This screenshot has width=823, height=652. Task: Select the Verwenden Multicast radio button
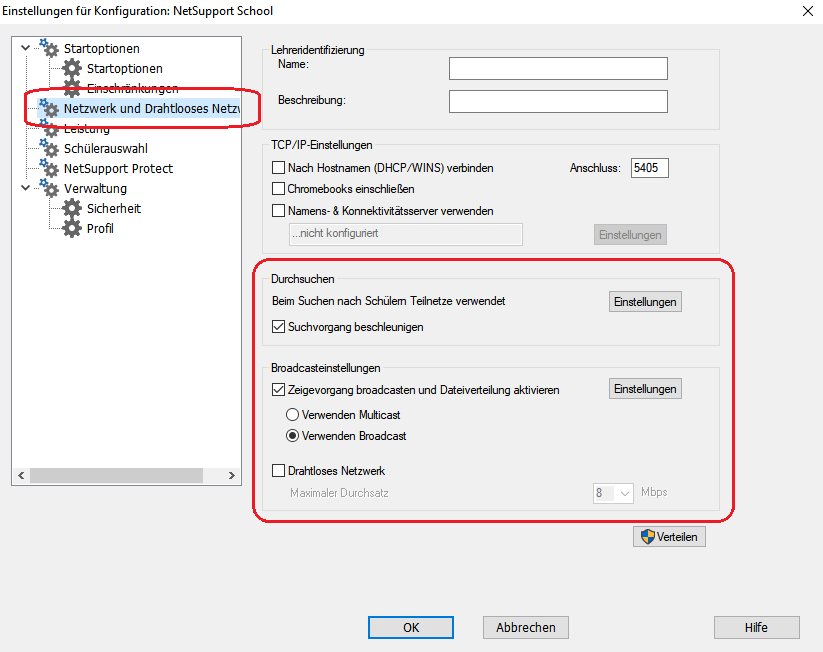(x=292, y=415)
